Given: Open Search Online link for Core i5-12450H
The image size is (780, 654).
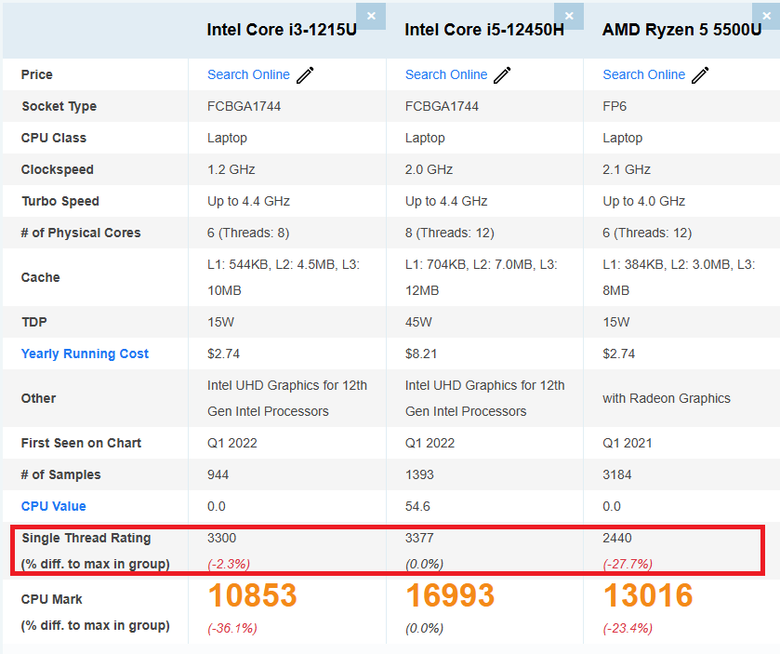Looking at the screenshot, I should click(x=446, y=75).
